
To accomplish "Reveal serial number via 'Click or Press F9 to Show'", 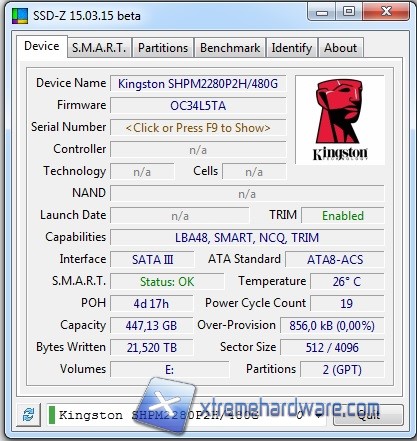I will tap(198, 128).
